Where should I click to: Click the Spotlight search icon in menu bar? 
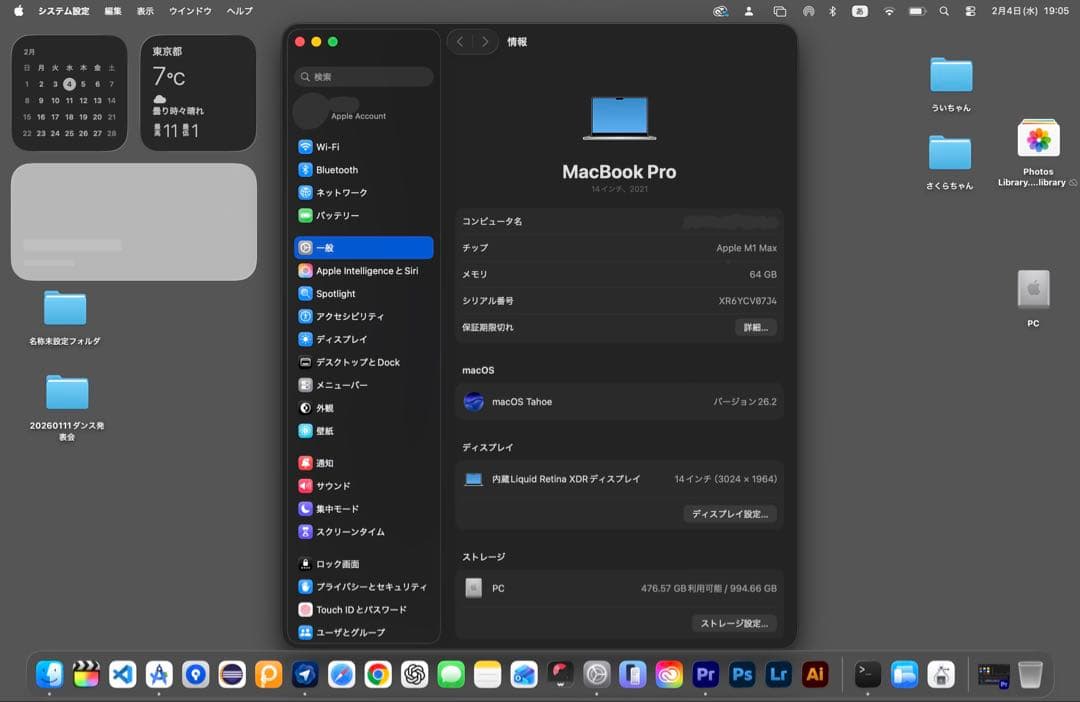click(x=943, y=12)
